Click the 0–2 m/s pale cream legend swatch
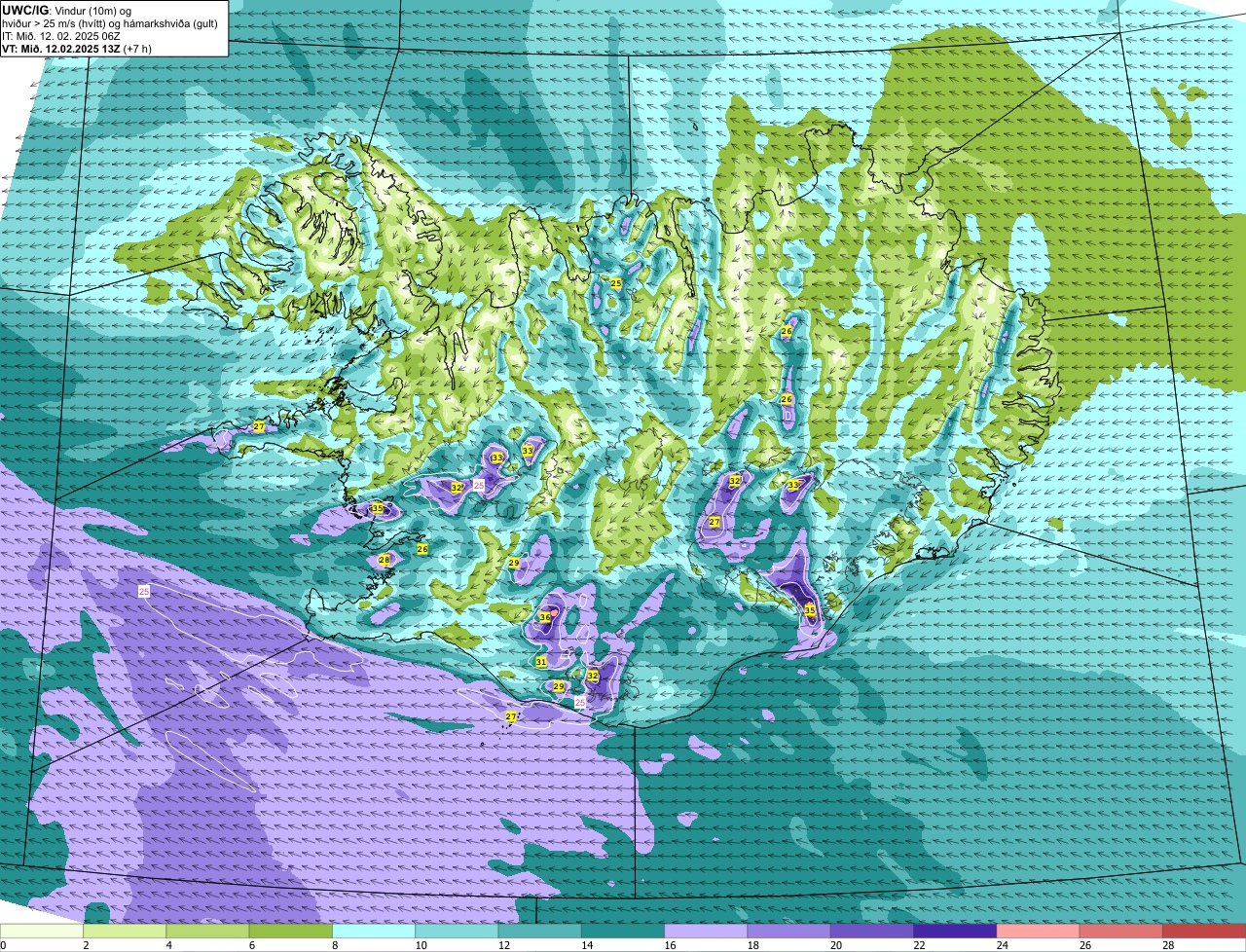This screenshot has height=952, width=1246. click(42, 932)
